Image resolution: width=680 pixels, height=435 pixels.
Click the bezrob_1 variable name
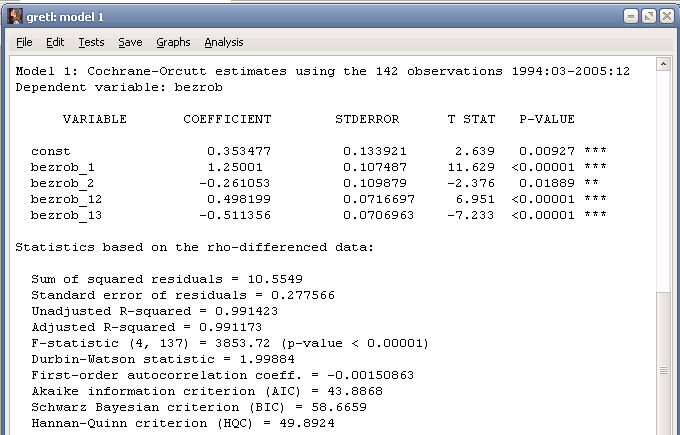click(x=62, y=167)
